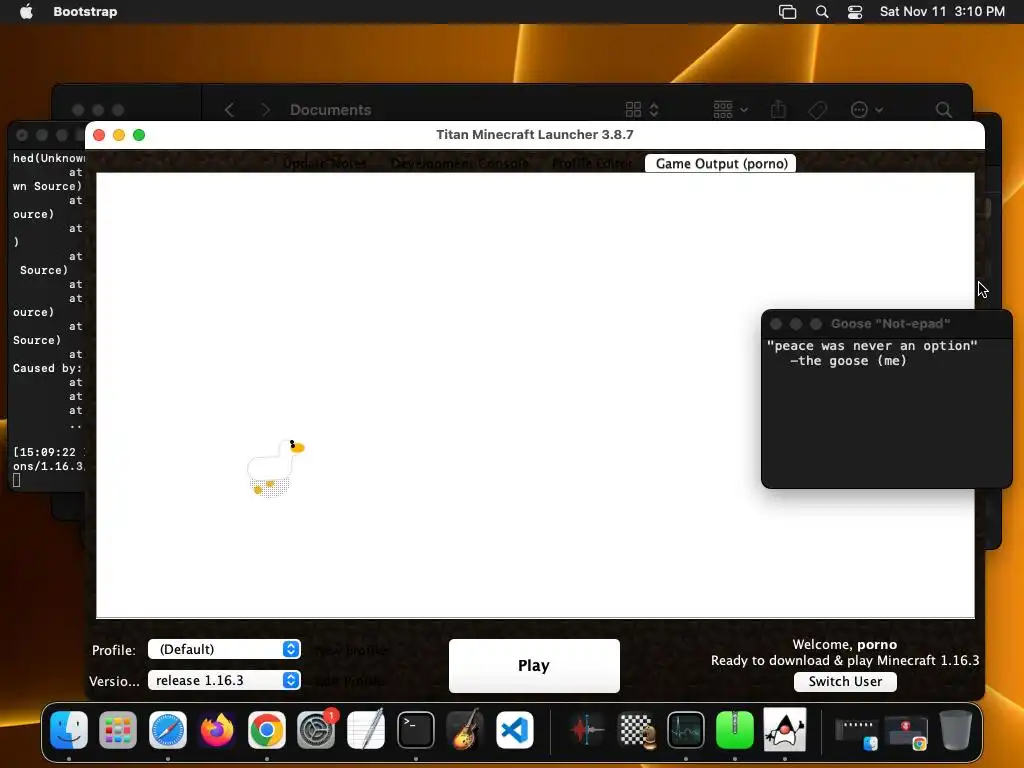Launch Visual Studio Code from the dock
This screenshot has height=768, width=1024.
pyautogui.click(x=515, y=729)
